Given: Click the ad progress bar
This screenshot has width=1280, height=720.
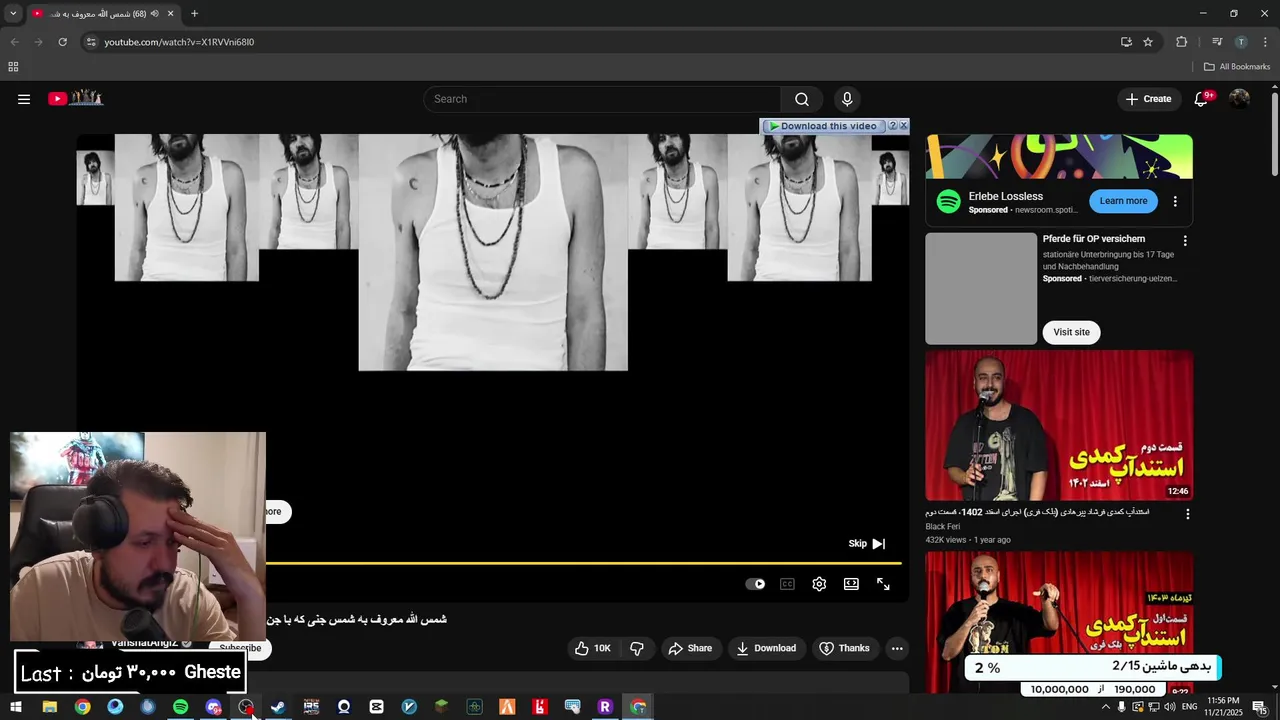Looking at the screenshot, I should click(583, 563).
